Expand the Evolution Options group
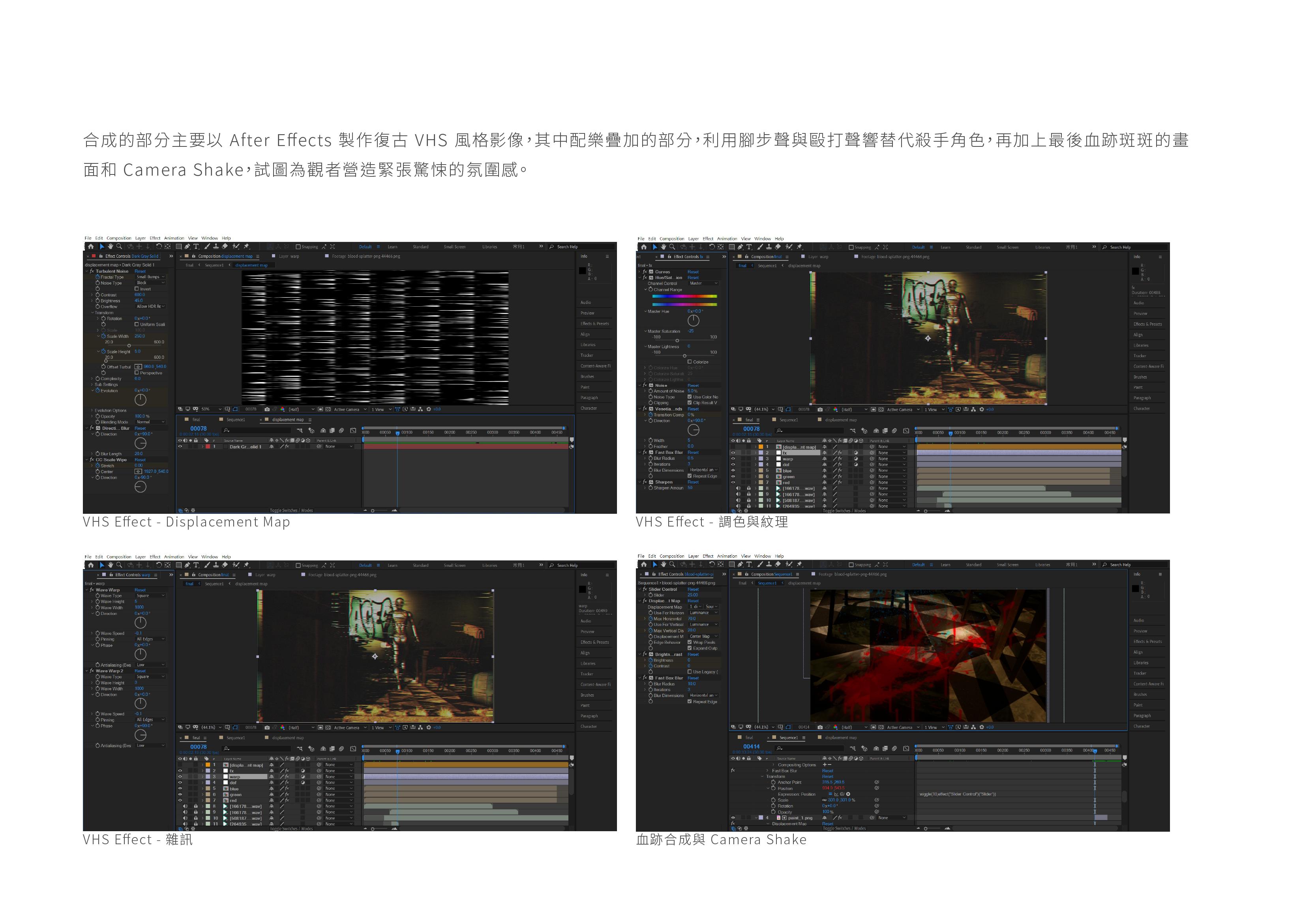Viewport: 1316px width, 905px height. tap(92, 410)
